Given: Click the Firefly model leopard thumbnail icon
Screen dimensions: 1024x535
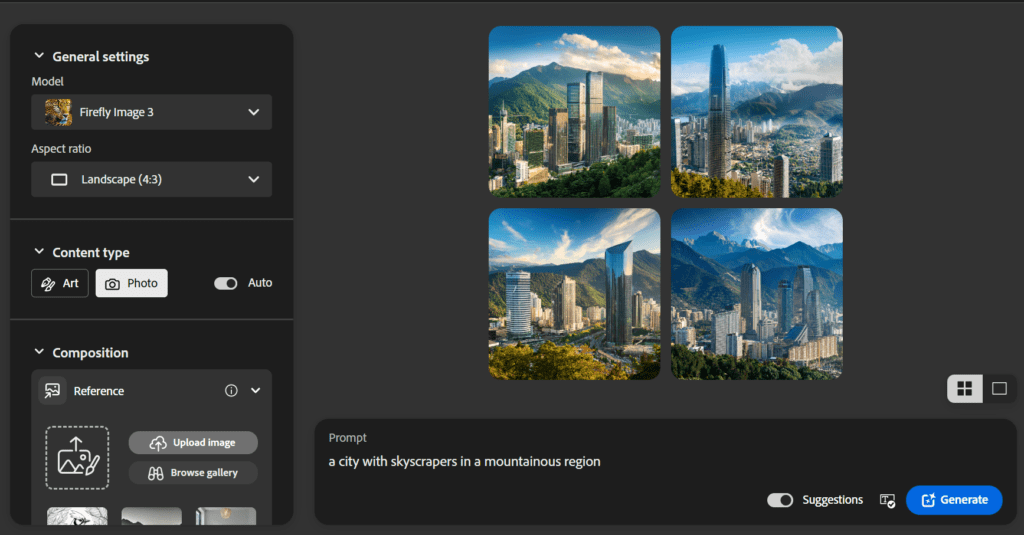Looking at the screenshot, I should point(58,112).
